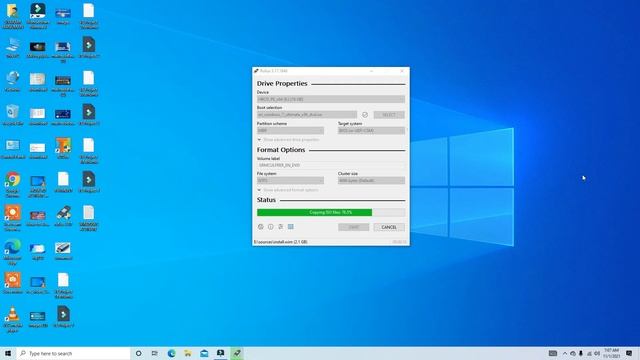Open the Boot selection dropdown
Image resolution: width=640 pixels, height=360 pixels.
pyautogui.click(x=307, y=115)
